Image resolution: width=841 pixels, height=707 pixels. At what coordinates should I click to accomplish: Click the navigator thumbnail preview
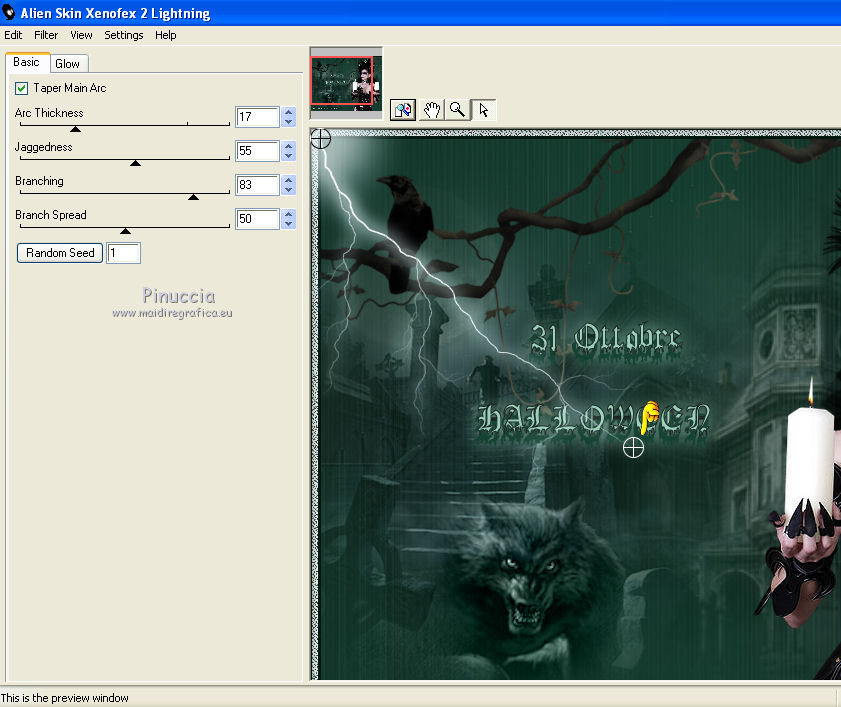point(346,83)
